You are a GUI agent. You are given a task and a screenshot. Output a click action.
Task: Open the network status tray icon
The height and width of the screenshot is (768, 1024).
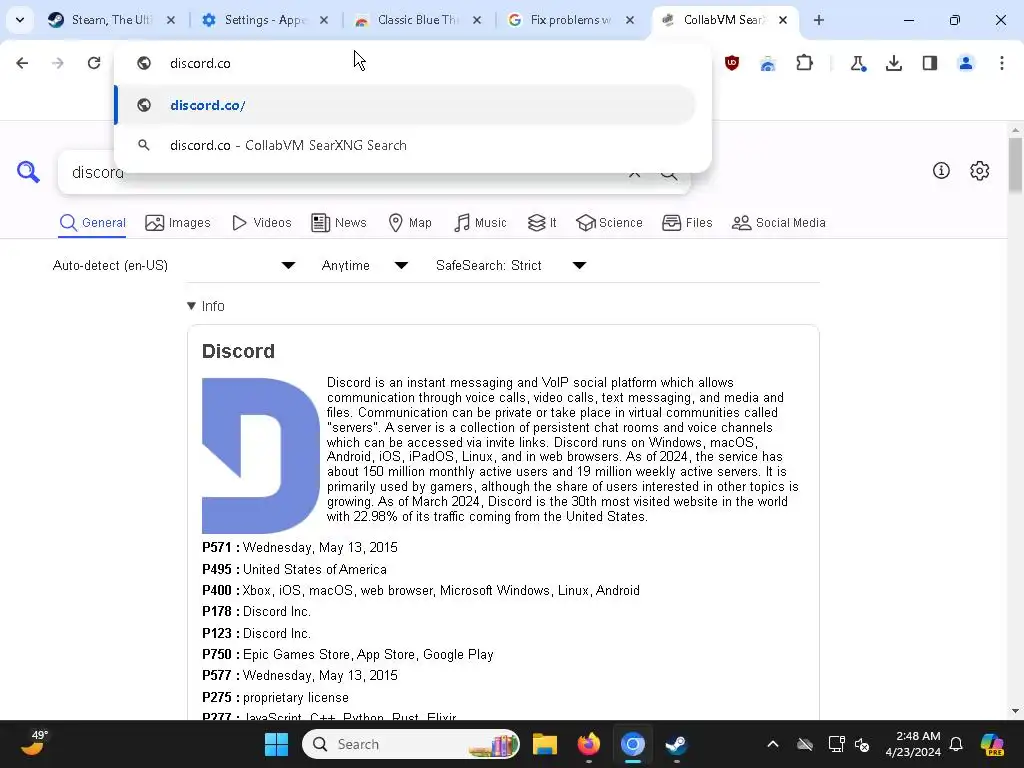836,744
